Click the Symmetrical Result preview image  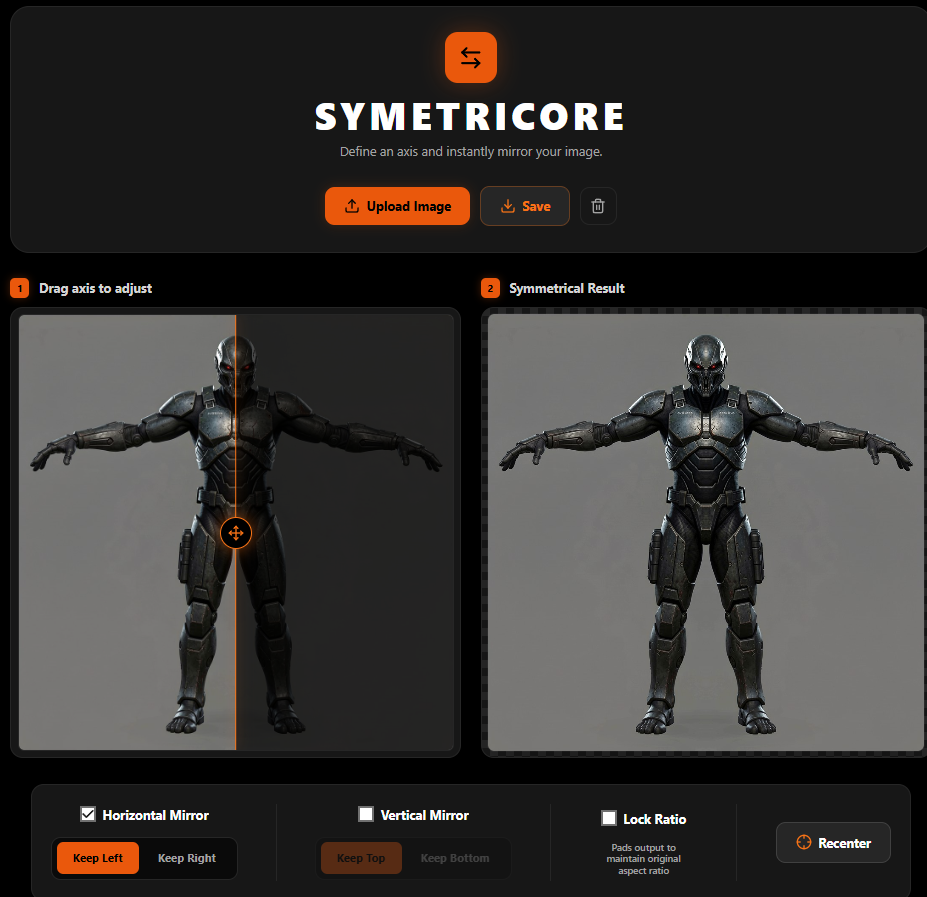point(705,532)
